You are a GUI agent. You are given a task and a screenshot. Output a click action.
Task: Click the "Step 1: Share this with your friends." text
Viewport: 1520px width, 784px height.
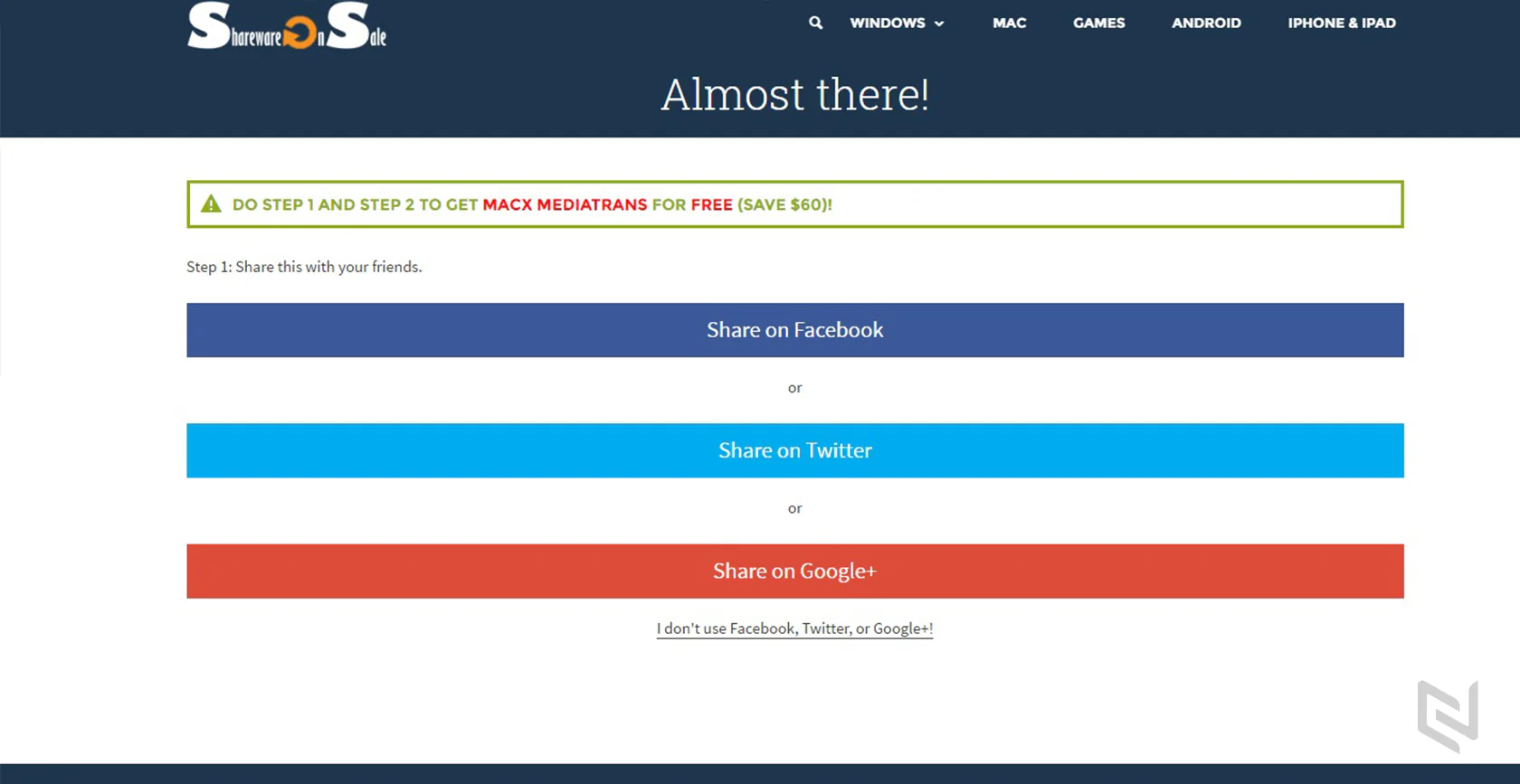coord(304,267)
